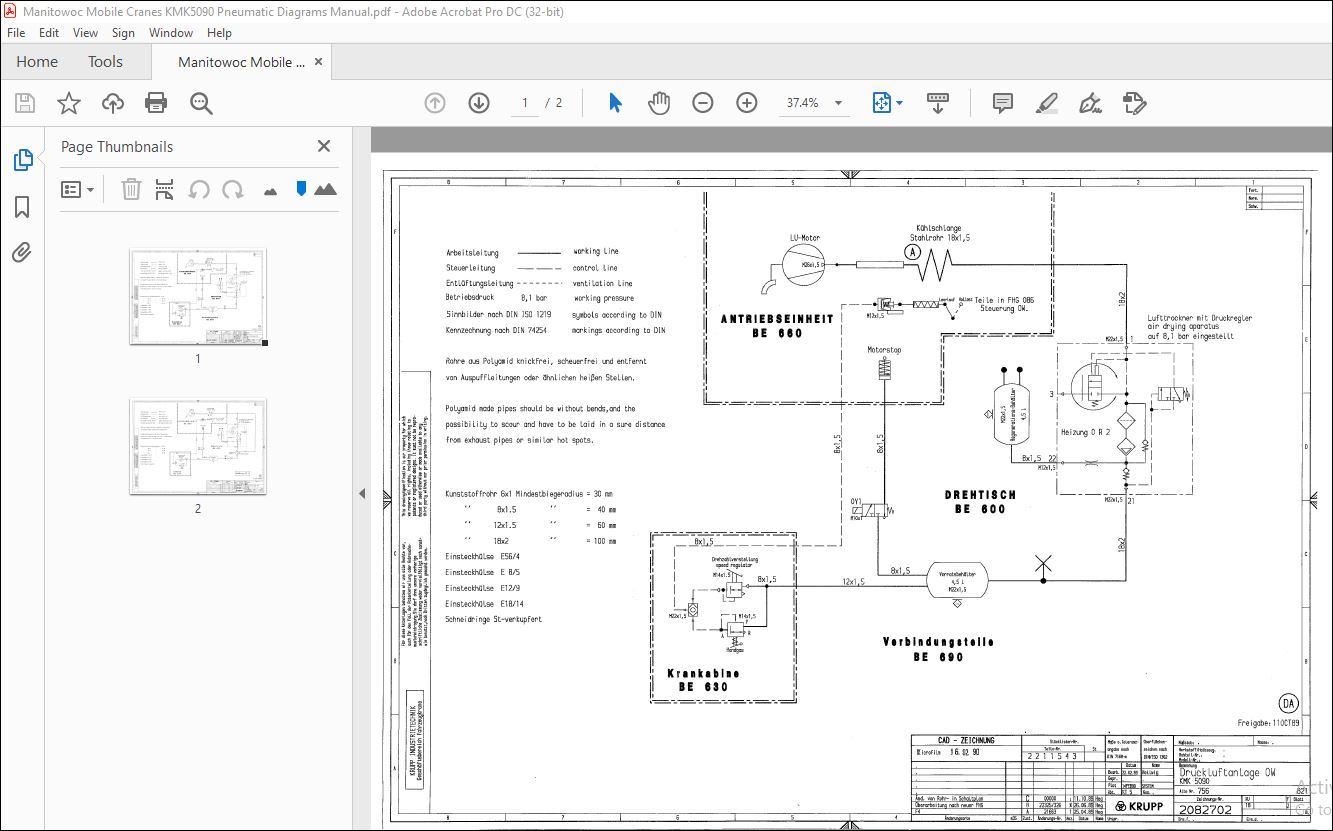
Task: Open the Page Thumbnails sidebar icon
Action: (22, 160)
